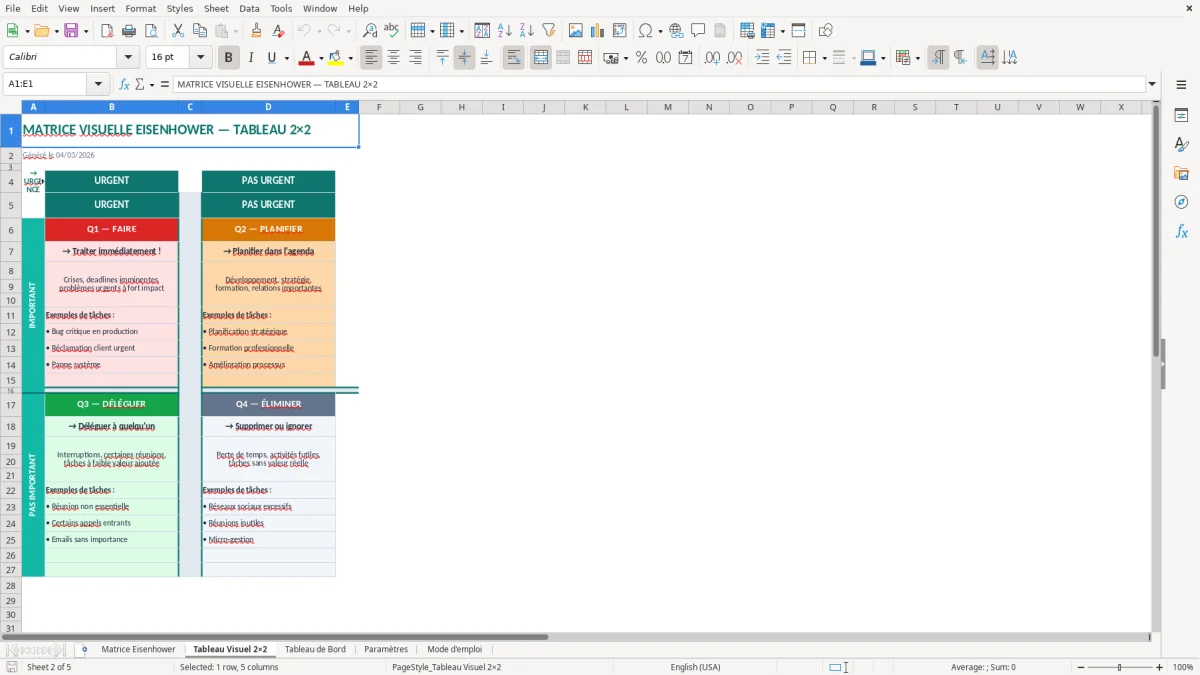Add a decimal place
This screenshot has width=1200, height=675.
(712, 58)
